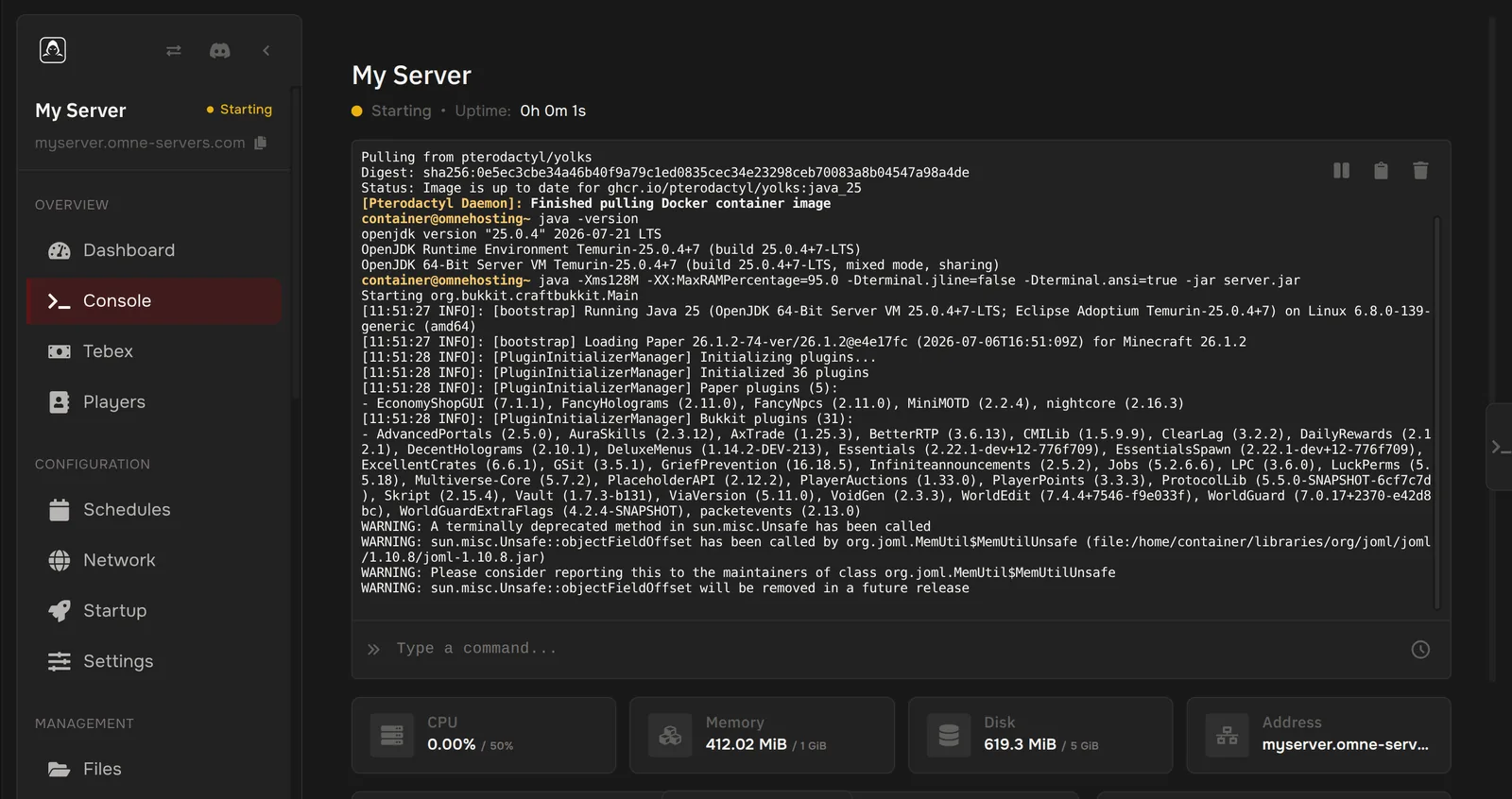
Task: Click the My Server name in sidebar
Action: 80,110
